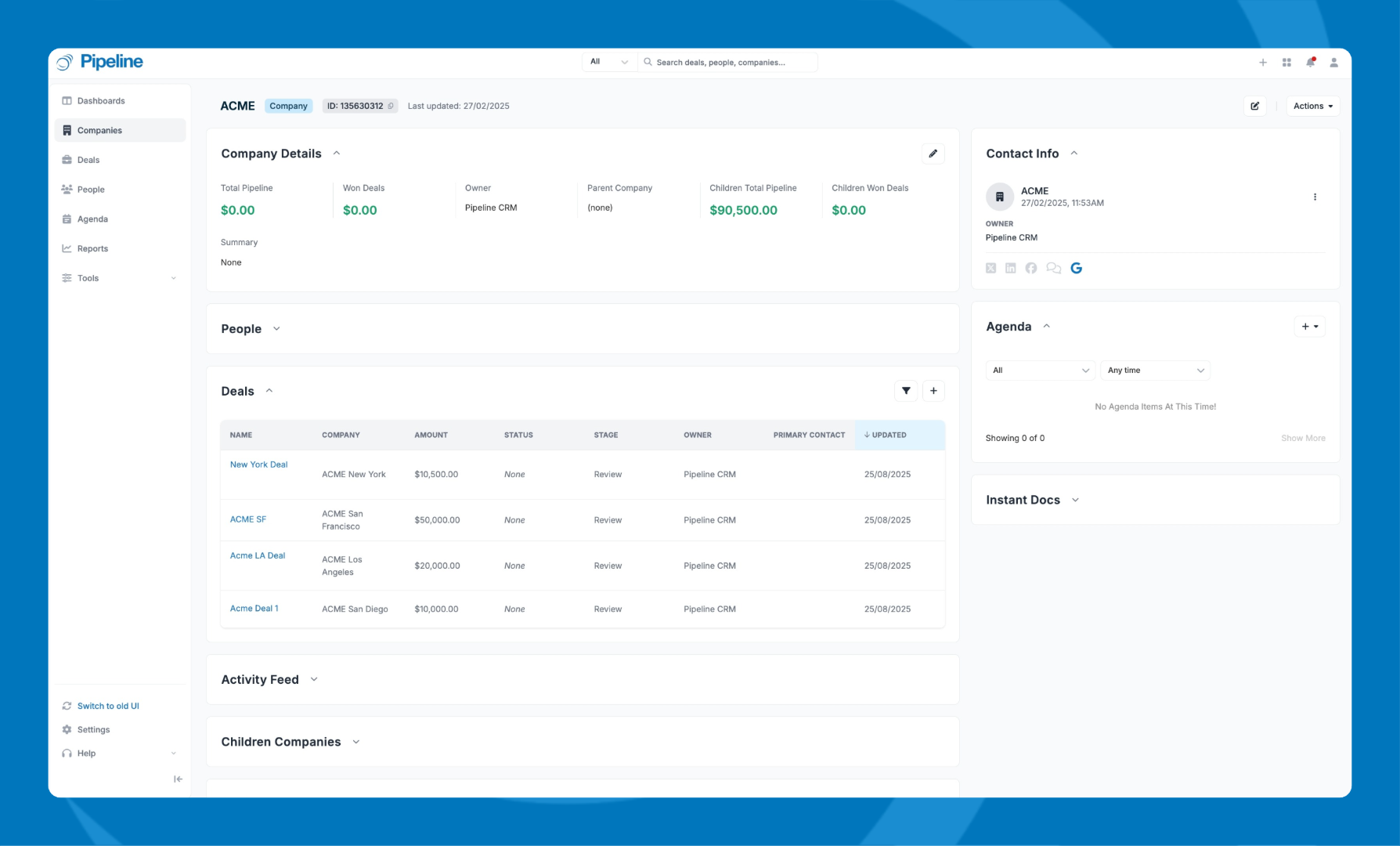Open Dashboards in sidebar

click(x=120, y=101)
